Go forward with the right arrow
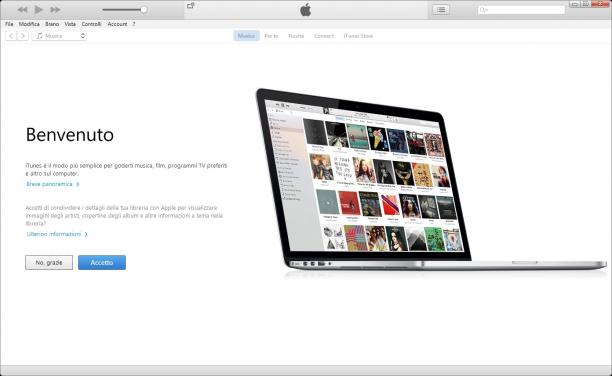The image size is (612, 376). (x=23, y=36)
